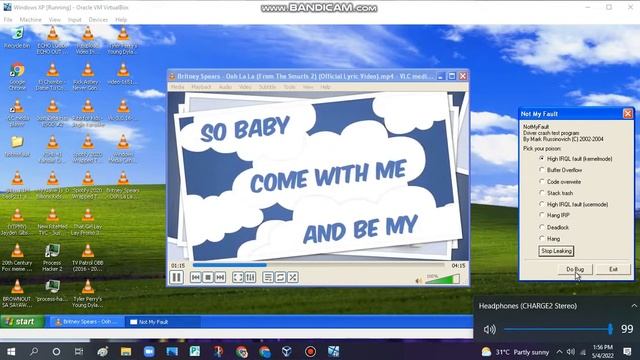Toggle VLC loop mode
Image resolution: width=640 pixels, height=360 pixels.
(280, 278)
